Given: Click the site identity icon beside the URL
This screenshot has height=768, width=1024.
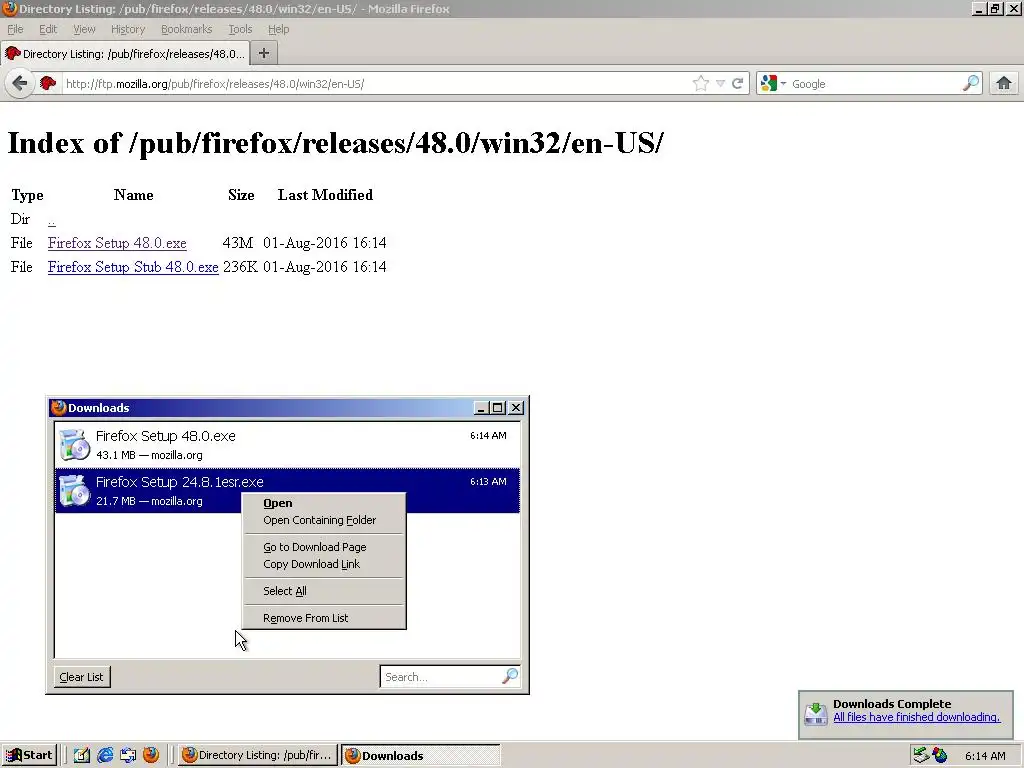Looking at the screenshot, I should click(x=48, y=84).
